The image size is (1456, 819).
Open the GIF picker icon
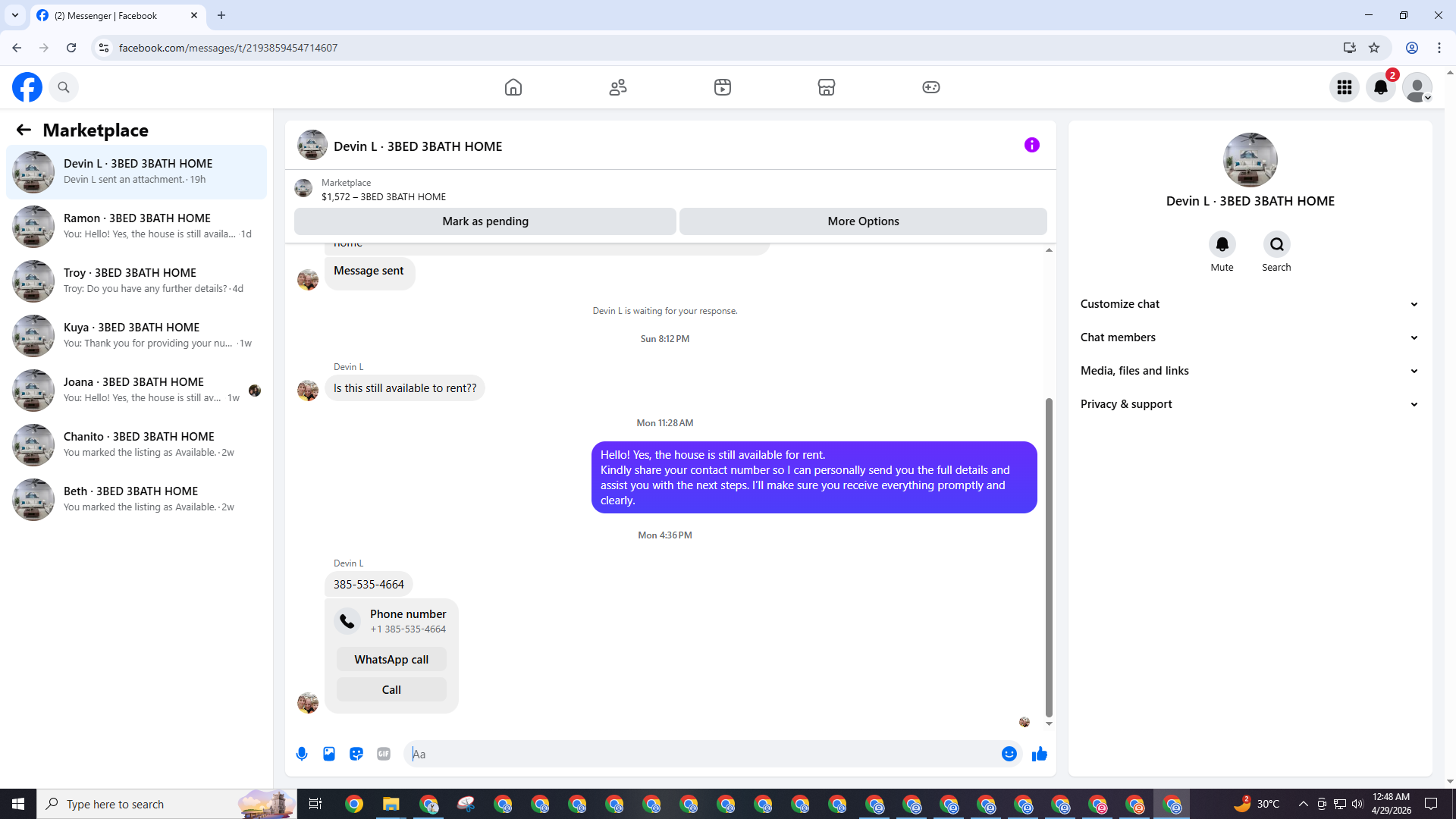coord(384,754)
